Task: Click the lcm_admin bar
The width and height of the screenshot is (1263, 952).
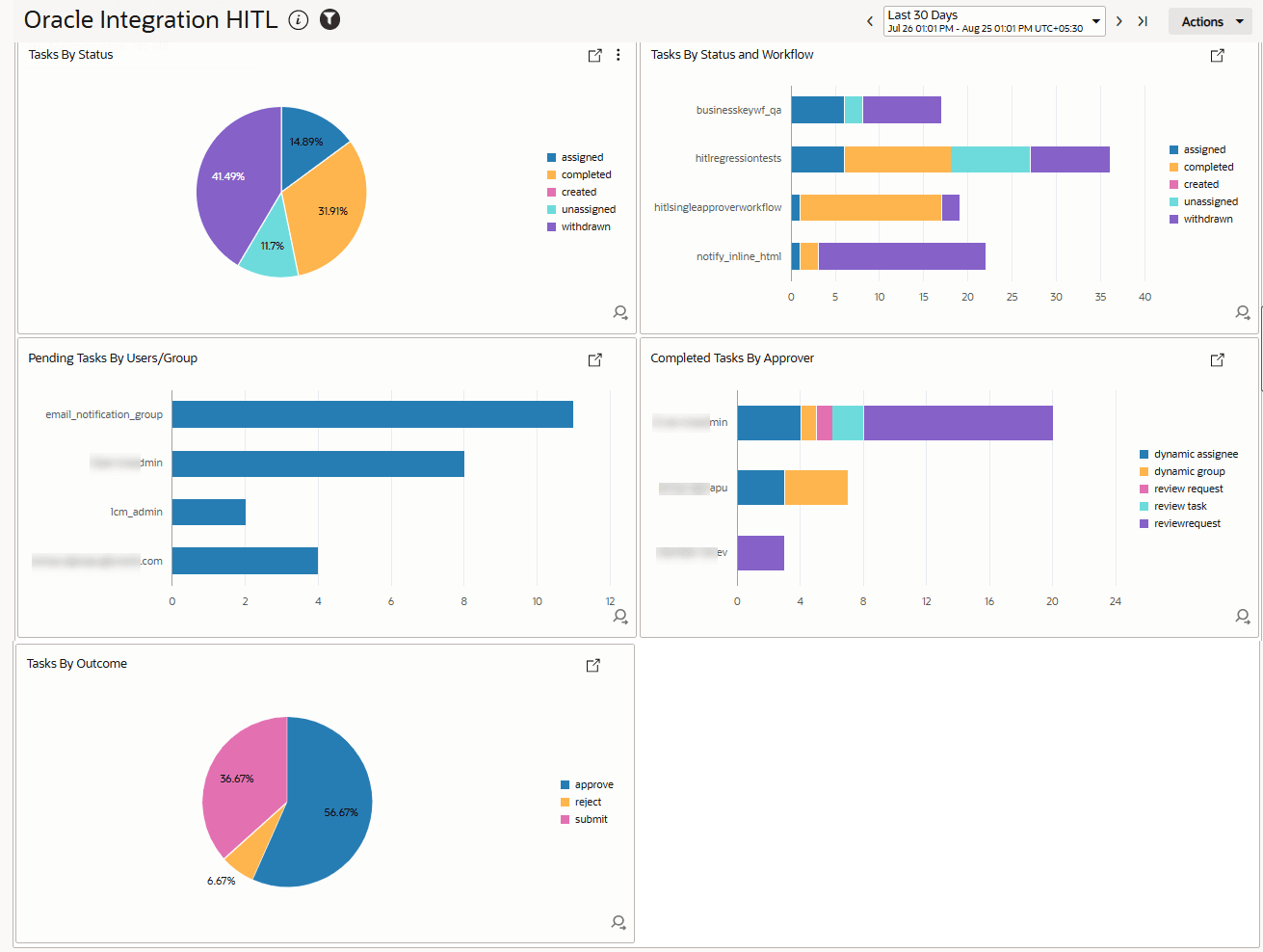Action: (209, 512)
